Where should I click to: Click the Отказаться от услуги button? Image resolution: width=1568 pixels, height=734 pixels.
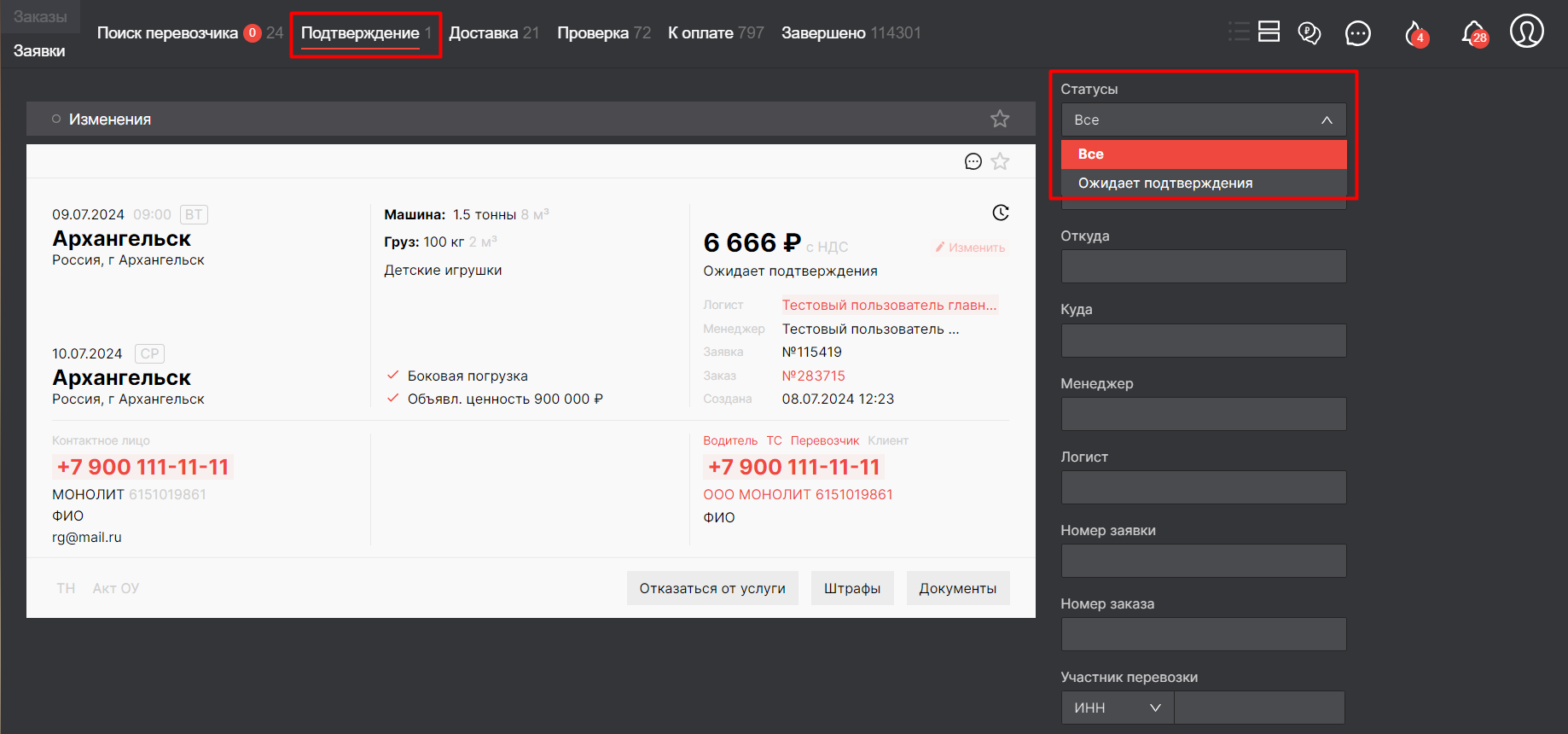[712, 588]
